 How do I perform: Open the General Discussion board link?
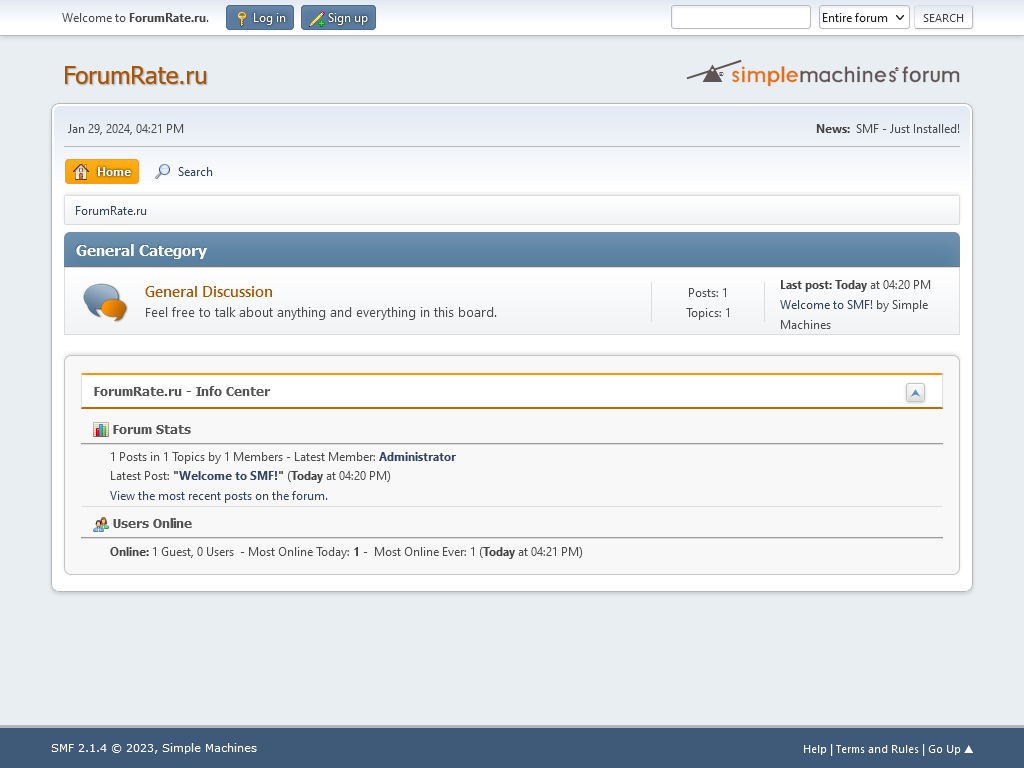[x=209, y=292]
